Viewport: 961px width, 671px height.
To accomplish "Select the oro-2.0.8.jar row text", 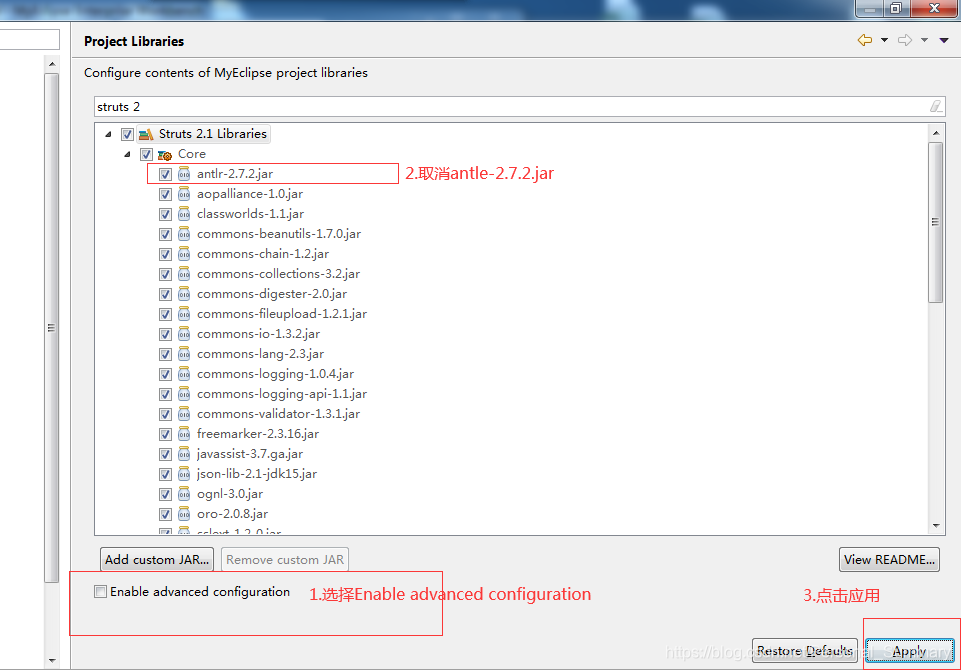I will click(232, 514).
